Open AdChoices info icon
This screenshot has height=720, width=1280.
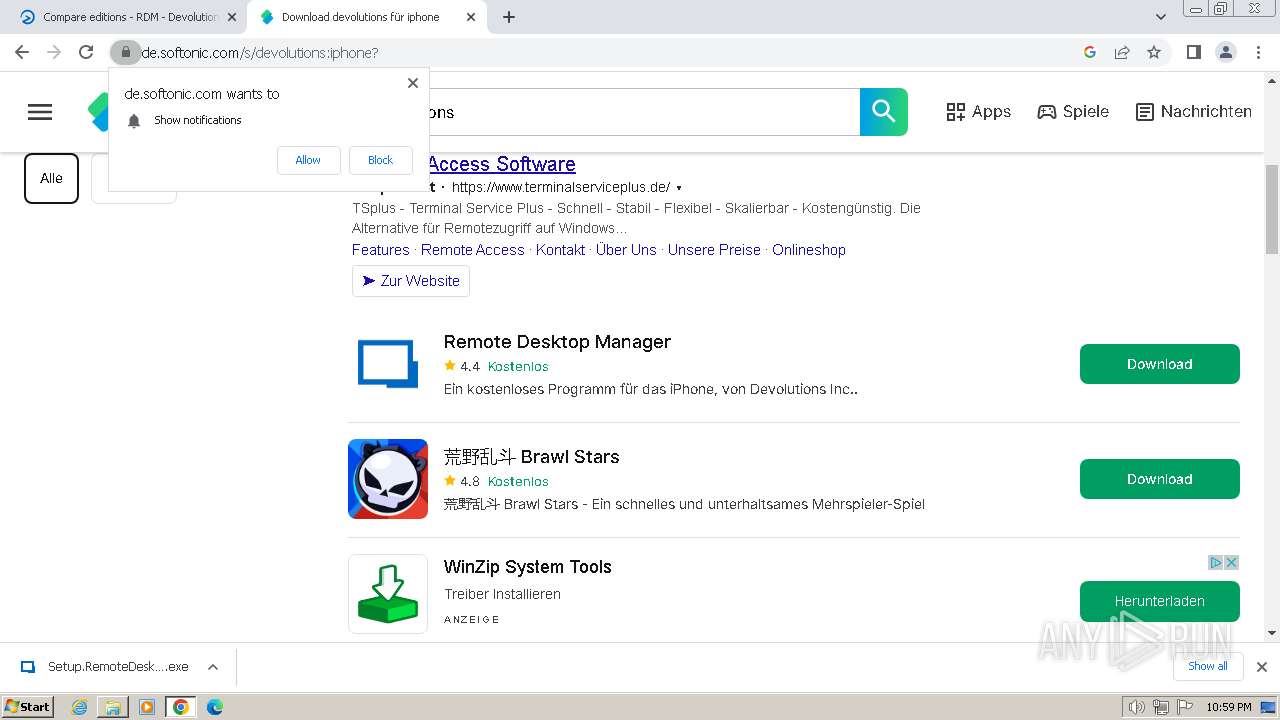[1216, 563]
